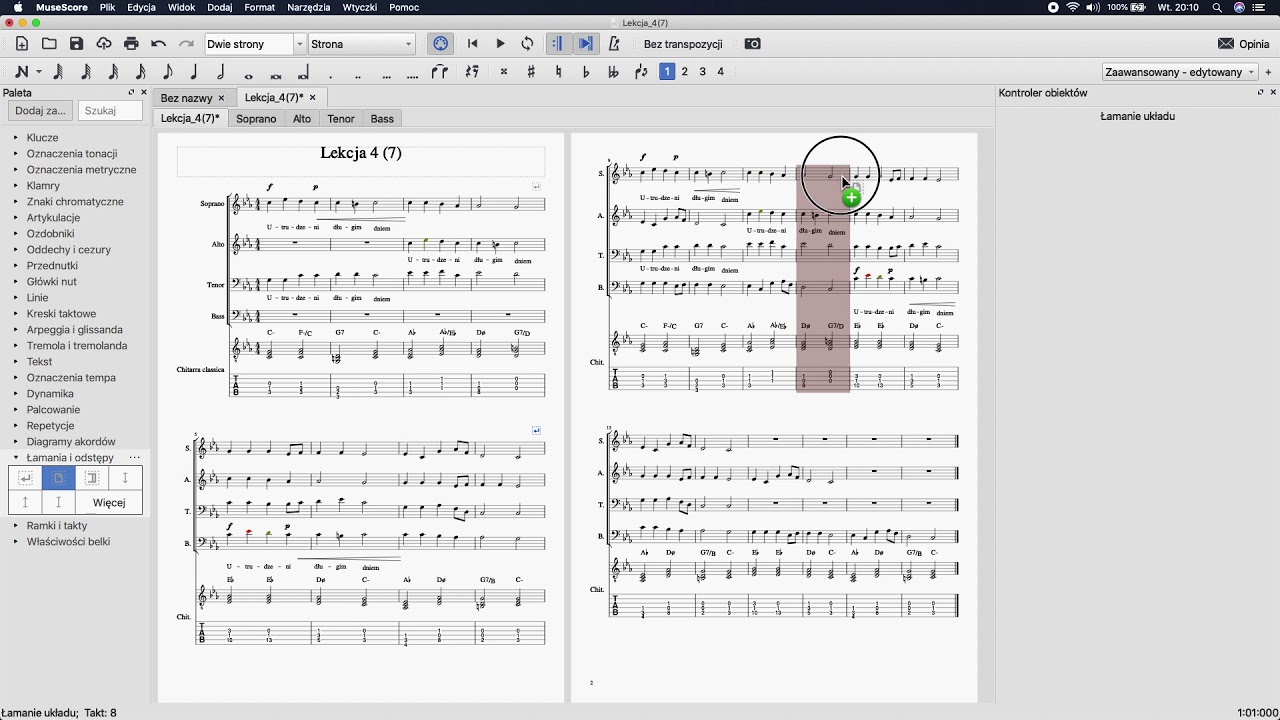Open the Wtyczki menu
1280x720 pixels.
(360, 7)
